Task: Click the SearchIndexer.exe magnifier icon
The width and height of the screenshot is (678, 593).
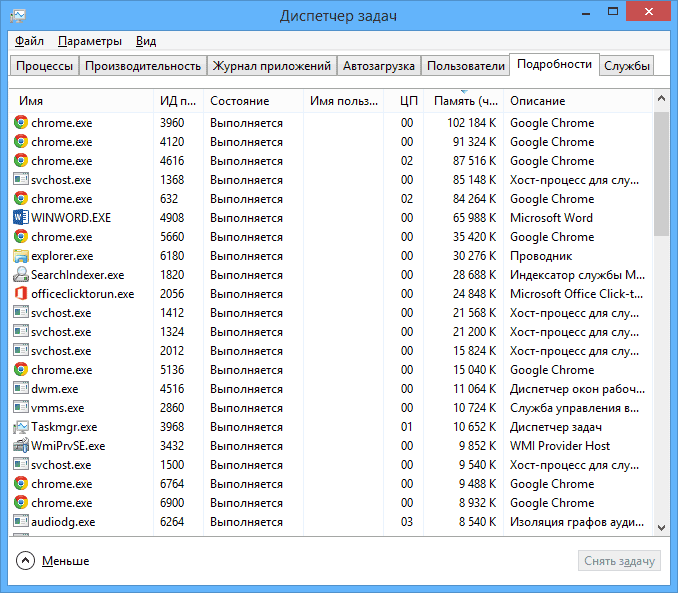Action: pyautogui.click(x=20, y=275)
